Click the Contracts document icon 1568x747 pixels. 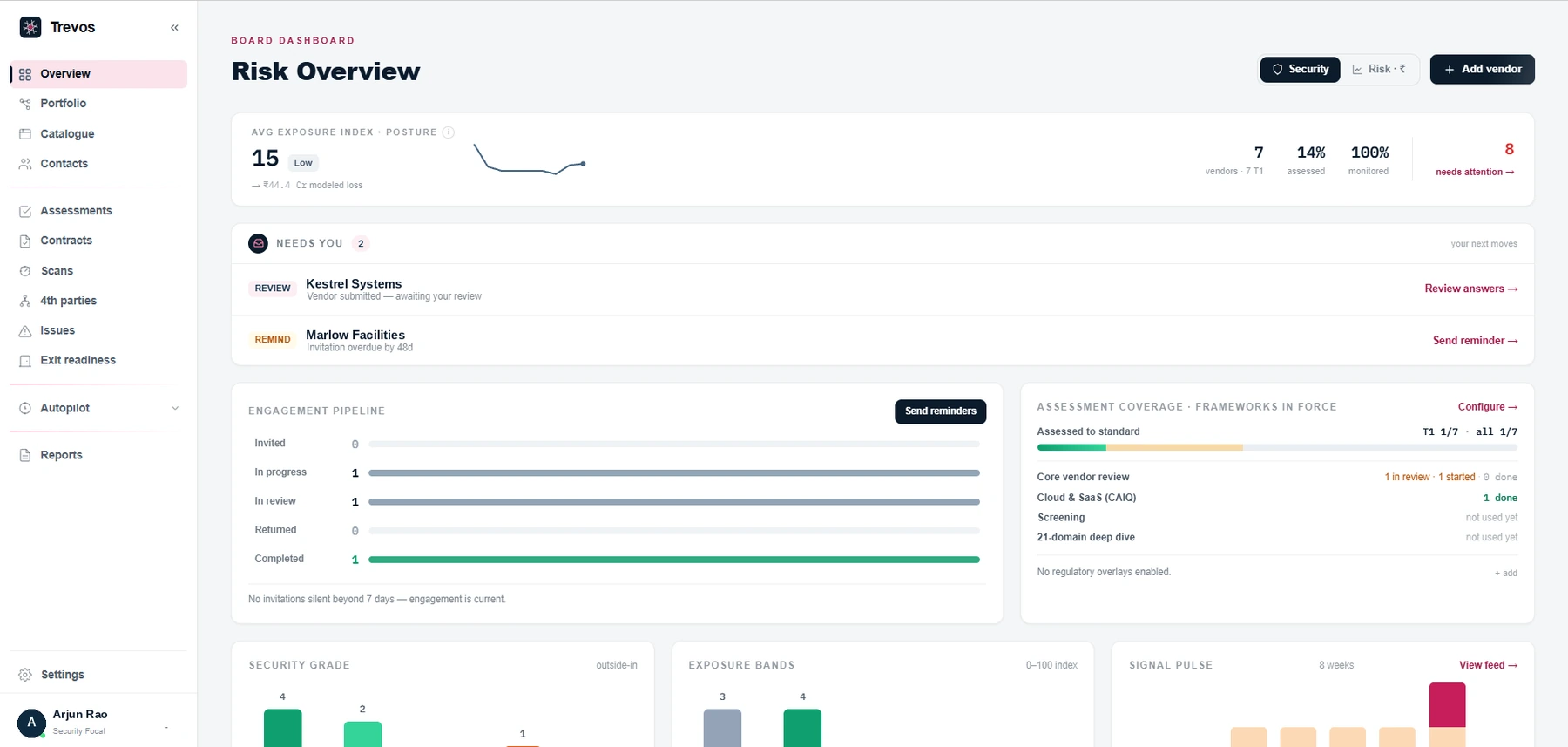(x=25, y=241)
